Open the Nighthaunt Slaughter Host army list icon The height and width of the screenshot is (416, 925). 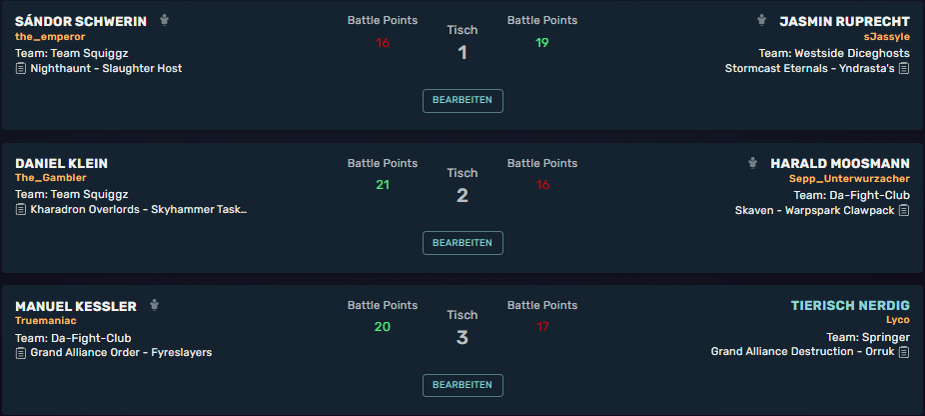[x=21, y=68]
